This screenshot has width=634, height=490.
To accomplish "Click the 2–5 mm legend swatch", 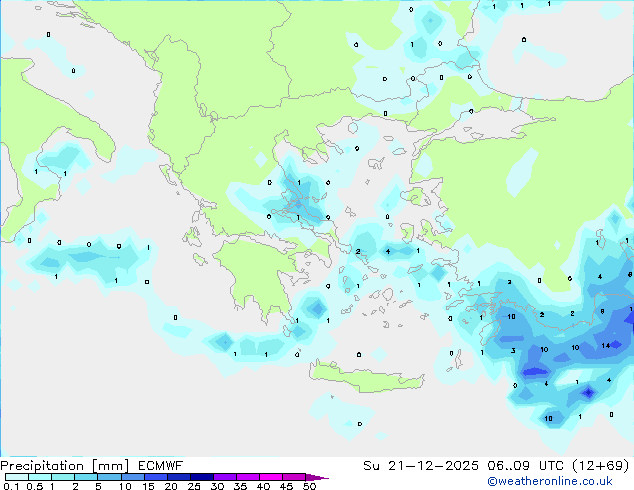I will [86, 477].
